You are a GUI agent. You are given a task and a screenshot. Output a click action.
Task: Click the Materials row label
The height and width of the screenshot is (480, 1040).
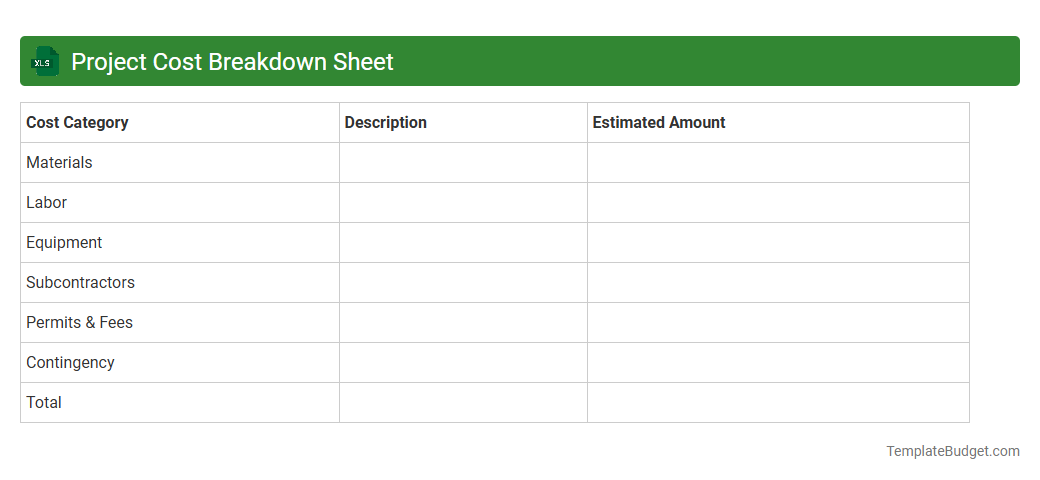59,162
